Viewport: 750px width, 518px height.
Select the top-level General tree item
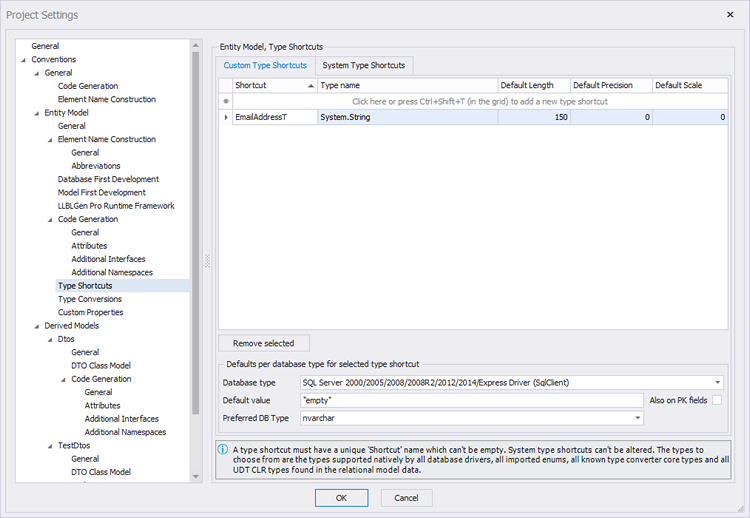[45, 46]
